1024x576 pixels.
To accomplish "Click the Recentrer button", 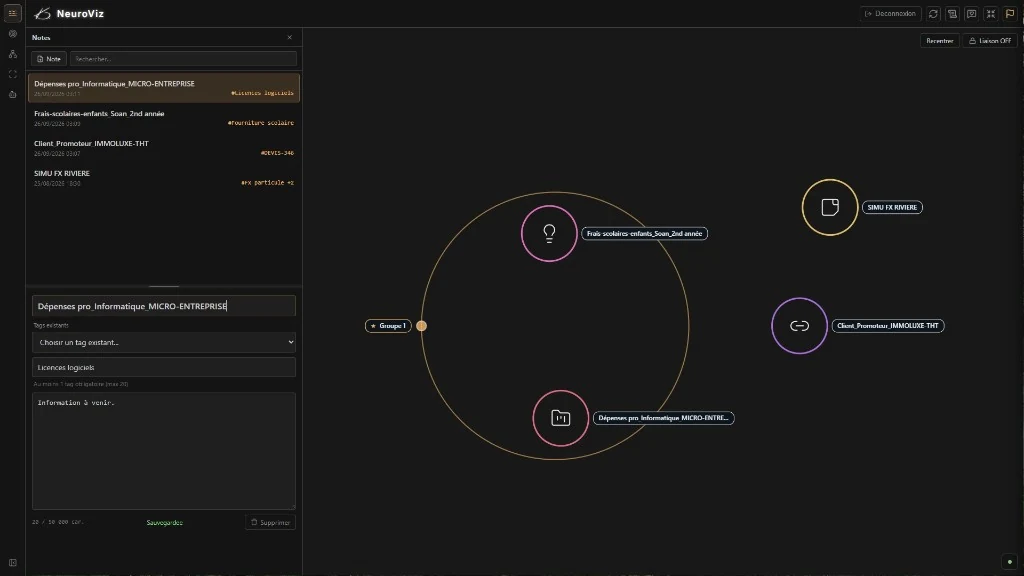I will click(x=940, y=40).
